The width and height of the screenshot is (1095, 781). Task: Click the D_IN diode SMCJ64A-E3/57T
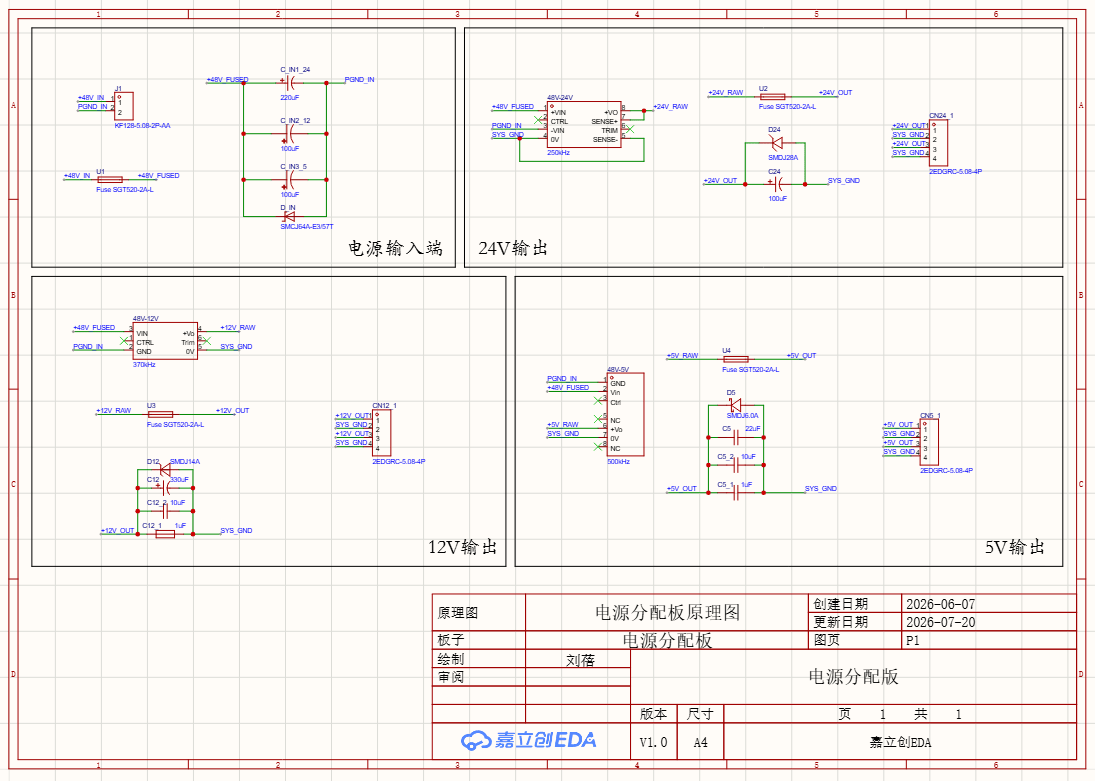coord(288,217)
